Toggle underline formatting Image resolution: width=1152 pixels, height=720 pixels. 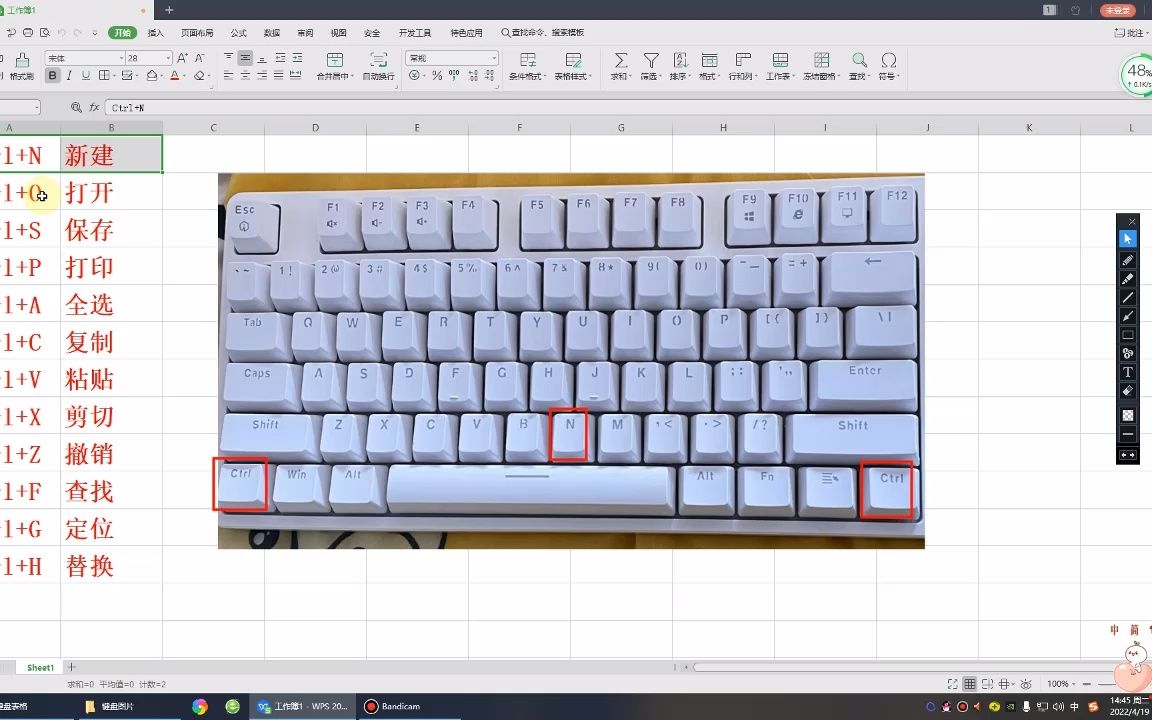[x=84, y=74]
